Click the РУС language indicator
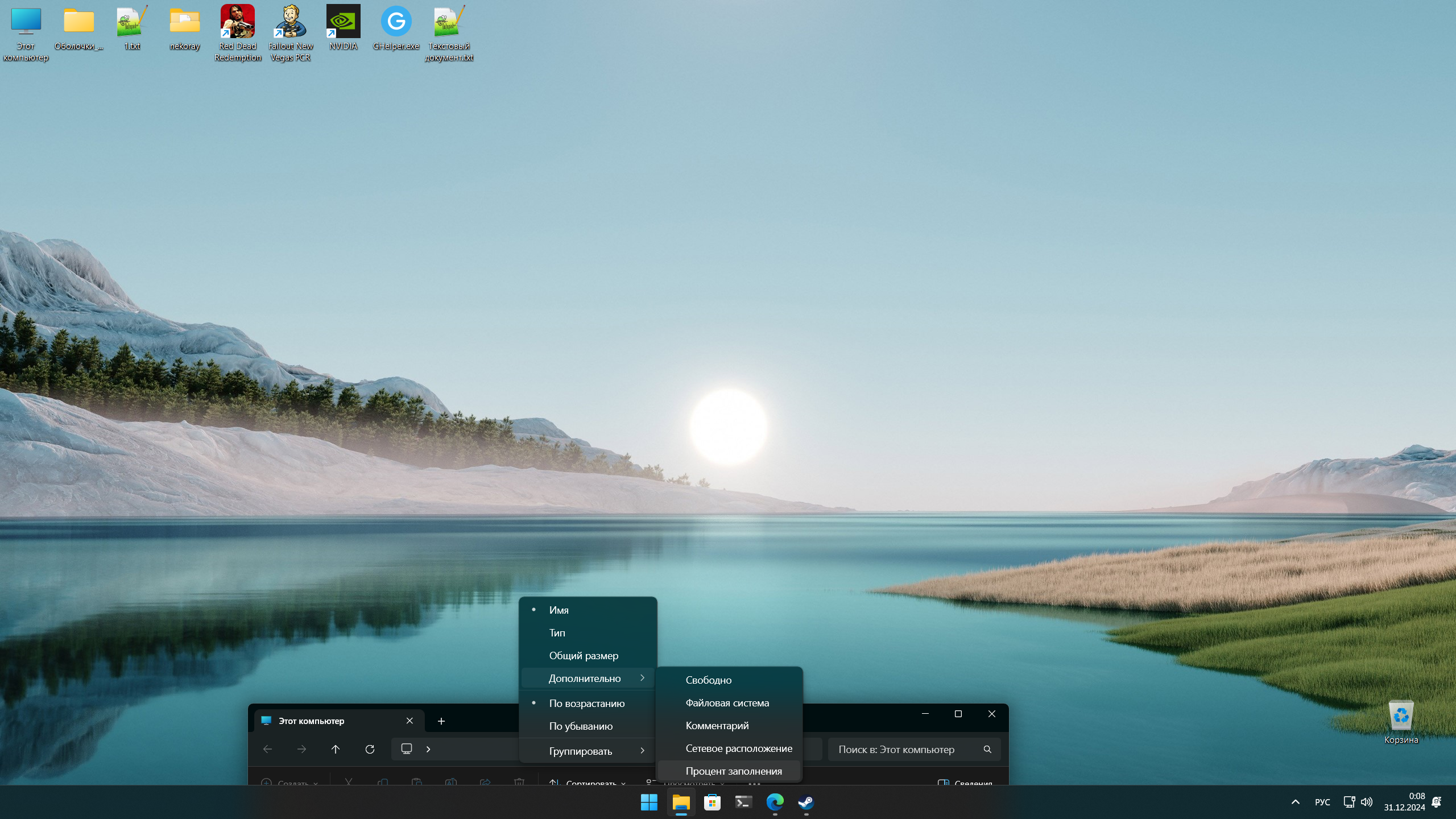This screenshot has width=1456, height=819. 1322,802
